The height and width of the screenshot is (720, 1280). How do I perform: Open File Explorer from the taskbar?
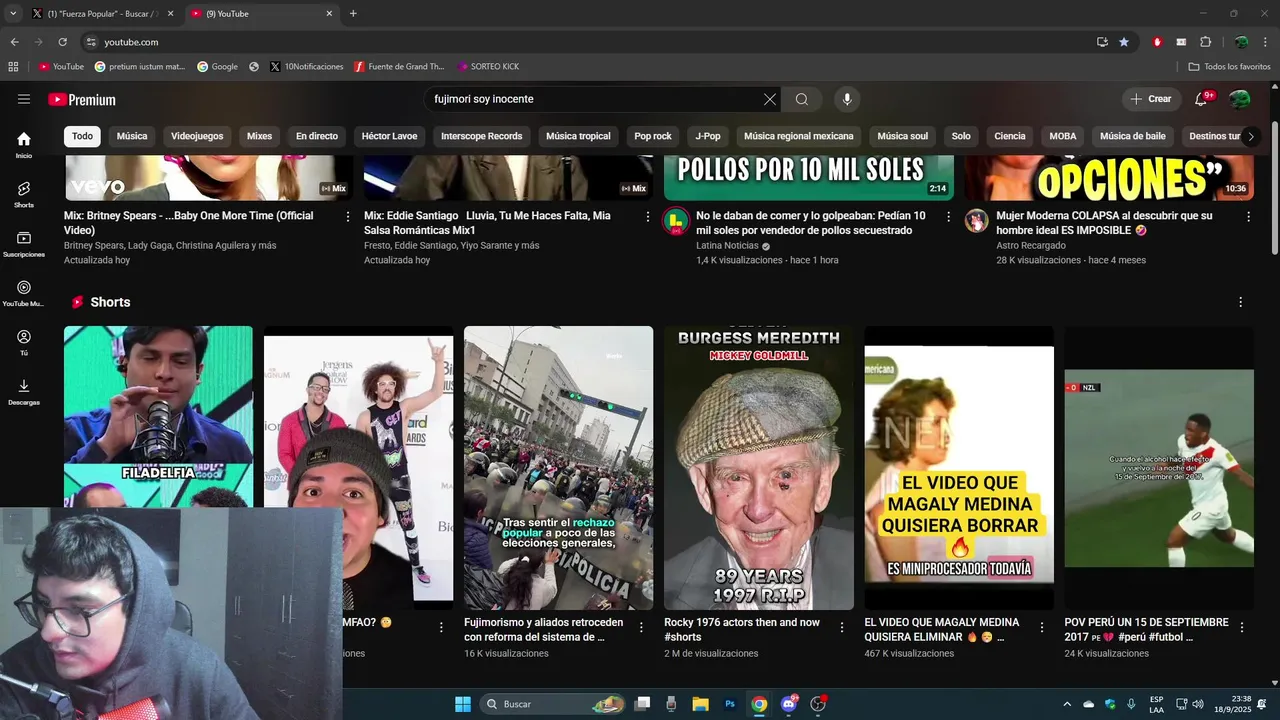700,704
